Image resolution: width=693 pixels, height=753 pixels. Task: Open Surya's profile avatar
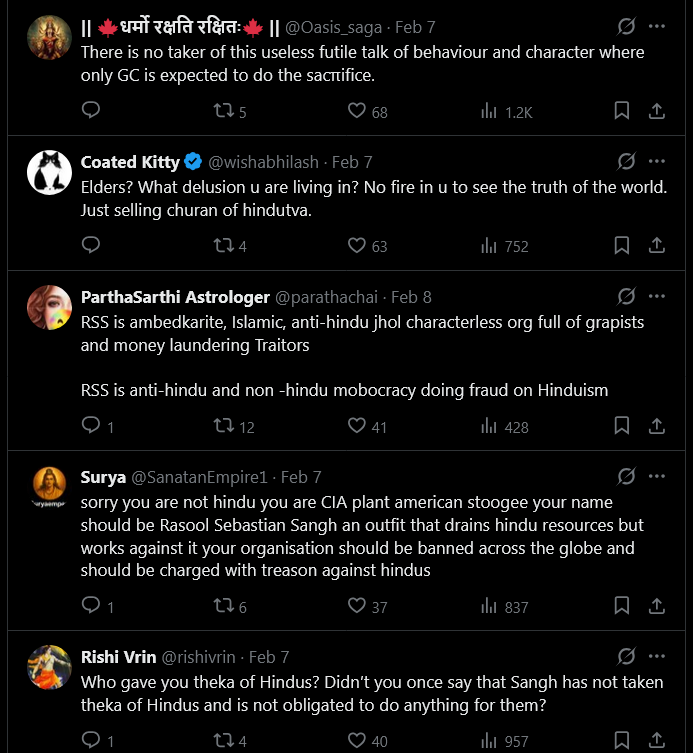point(49,489)
